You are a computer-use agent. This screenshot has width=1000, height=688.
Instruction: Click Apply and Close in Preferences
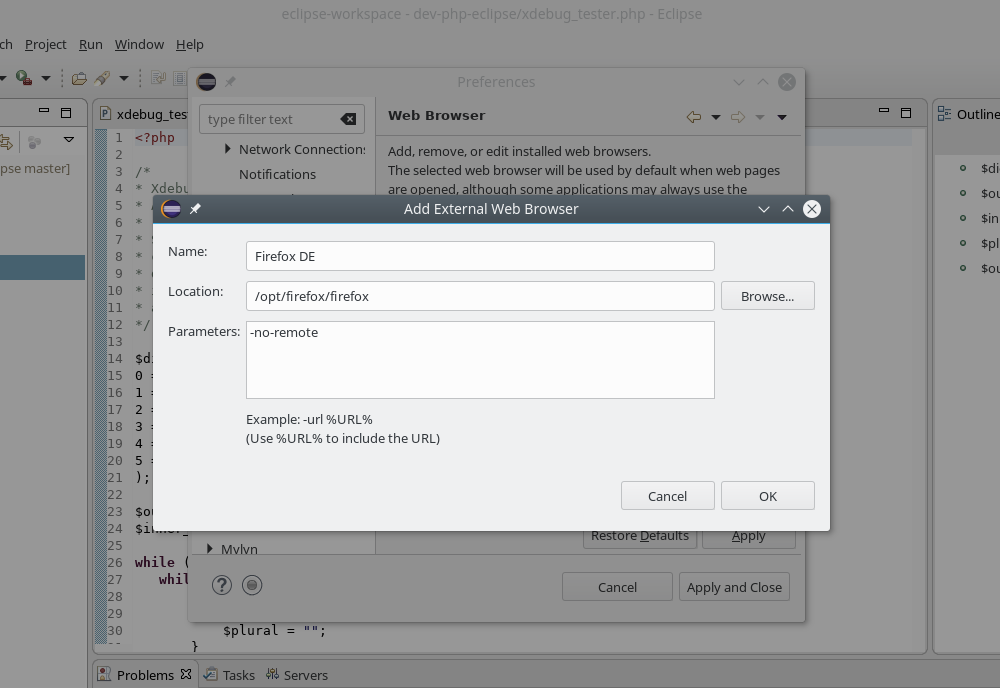tap(734, 587)
